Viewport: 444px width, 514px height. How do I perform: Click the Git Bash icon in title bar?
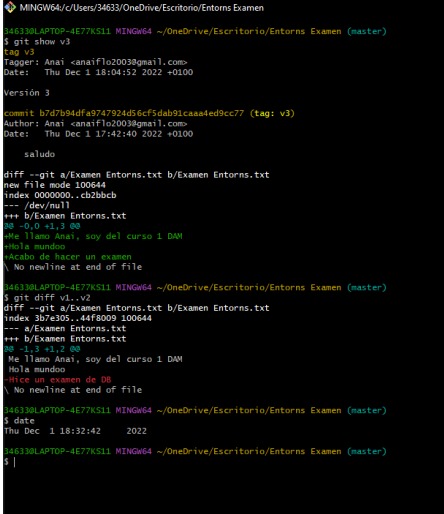[10, 7]
